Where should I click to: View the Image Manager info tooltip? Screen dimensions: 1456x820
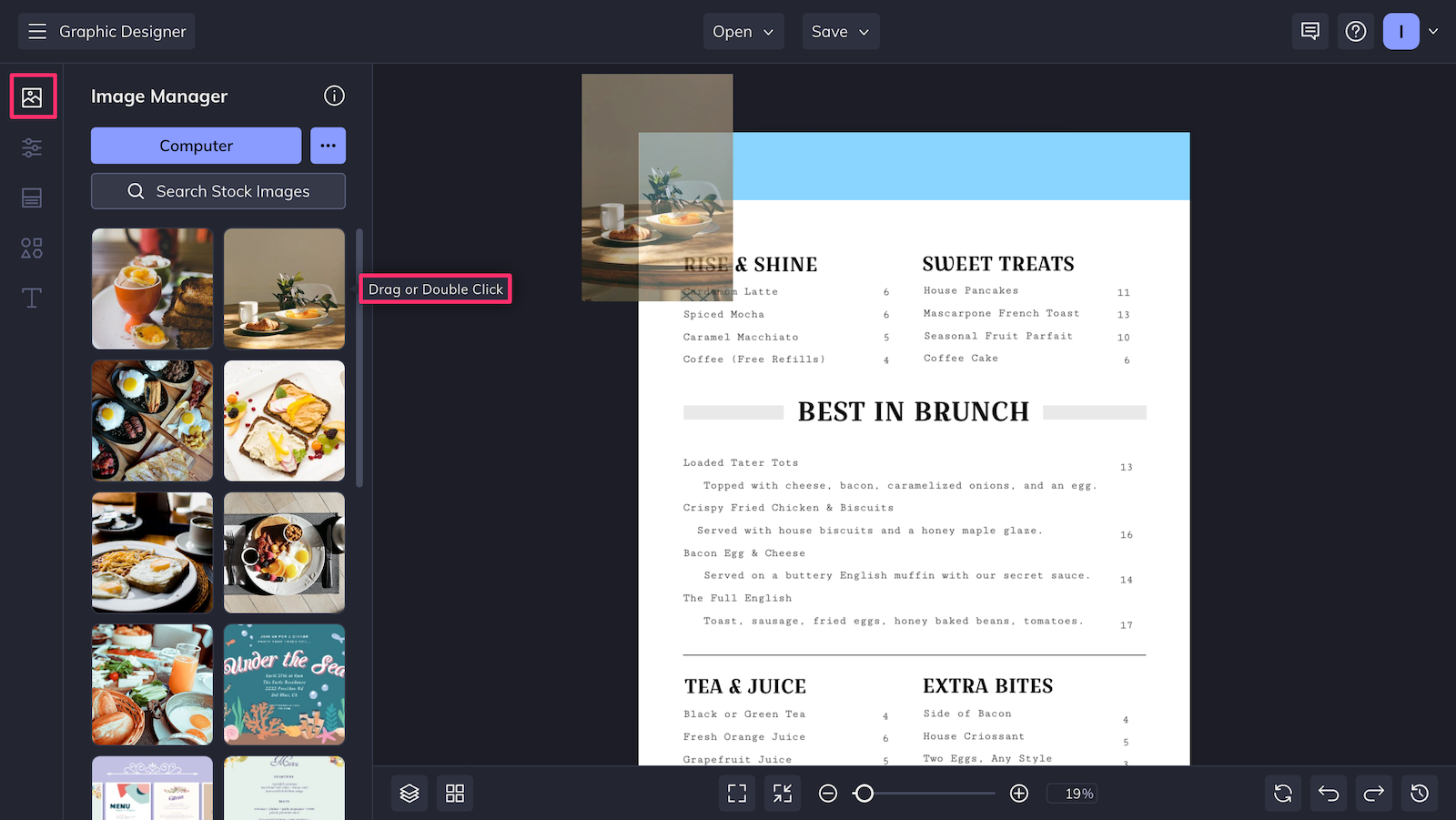[334, 96]
